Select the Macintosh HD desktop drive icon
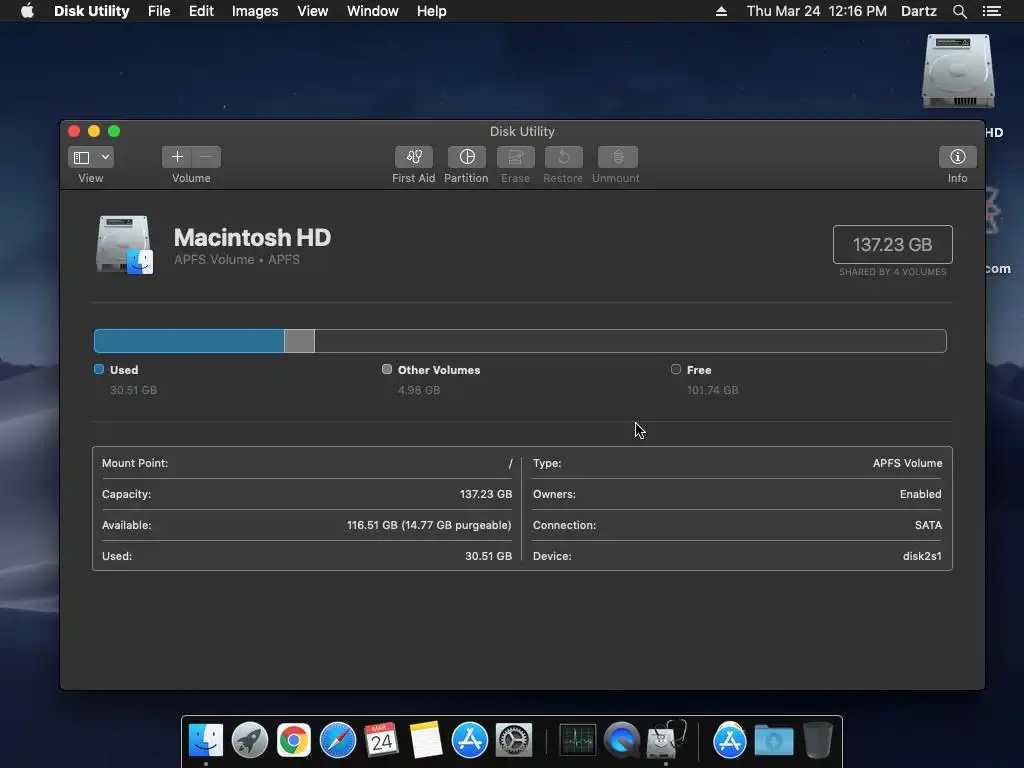This screenshot has width=1024, height=768. pos(958,71)
